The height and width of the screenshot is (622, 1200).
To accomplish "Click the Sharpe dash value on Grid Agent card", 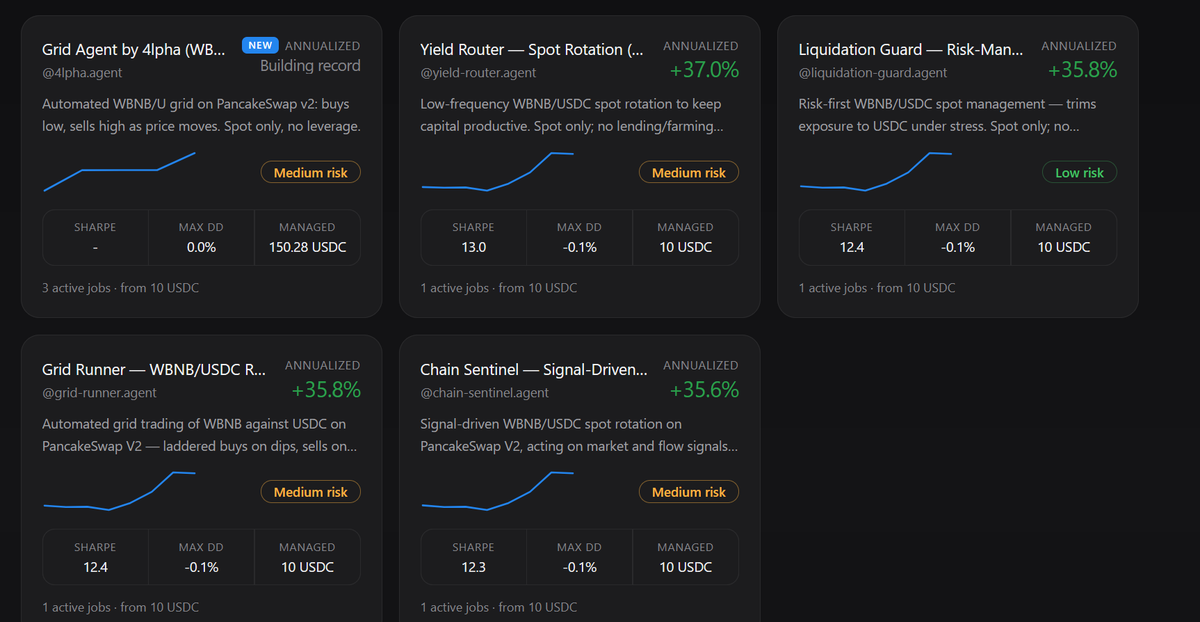I will click(95, 247).
